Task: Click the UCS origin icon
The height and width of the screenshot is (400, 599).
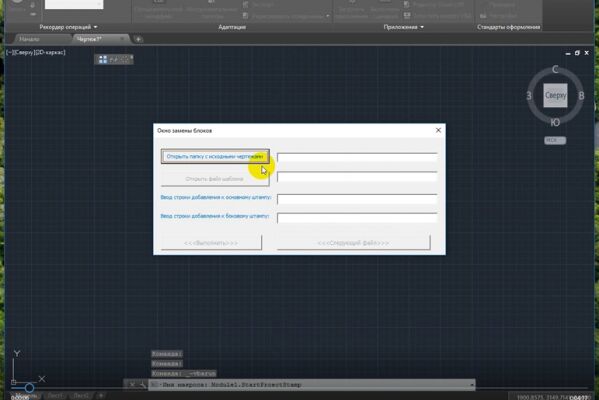Action: click(14, 382)
